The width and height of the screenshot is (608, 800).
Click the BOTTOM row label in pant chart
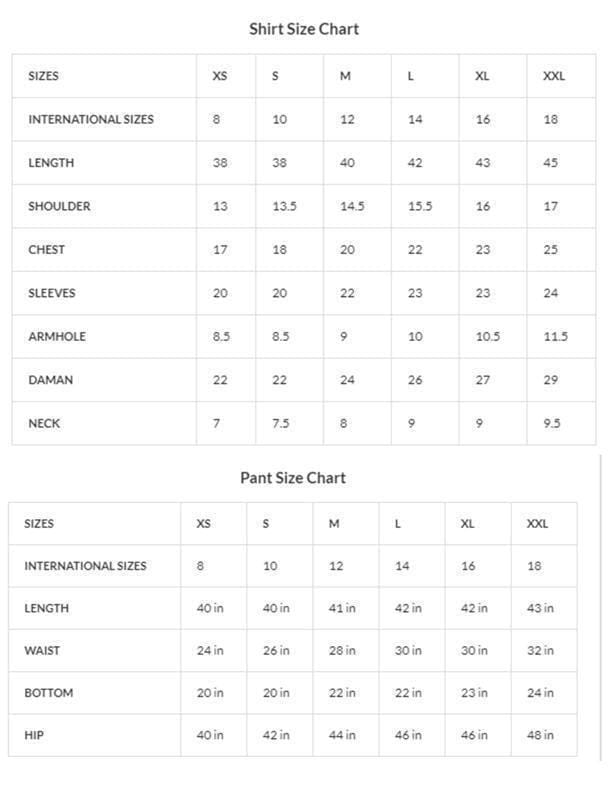pos(49,692)
